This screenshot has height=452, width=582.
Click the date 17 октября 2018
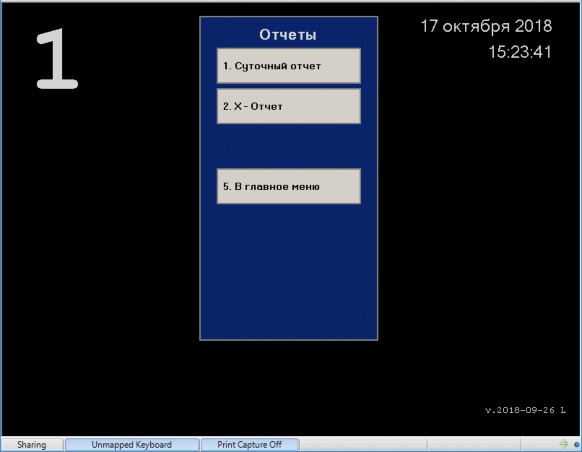click(x=486, y=26)
